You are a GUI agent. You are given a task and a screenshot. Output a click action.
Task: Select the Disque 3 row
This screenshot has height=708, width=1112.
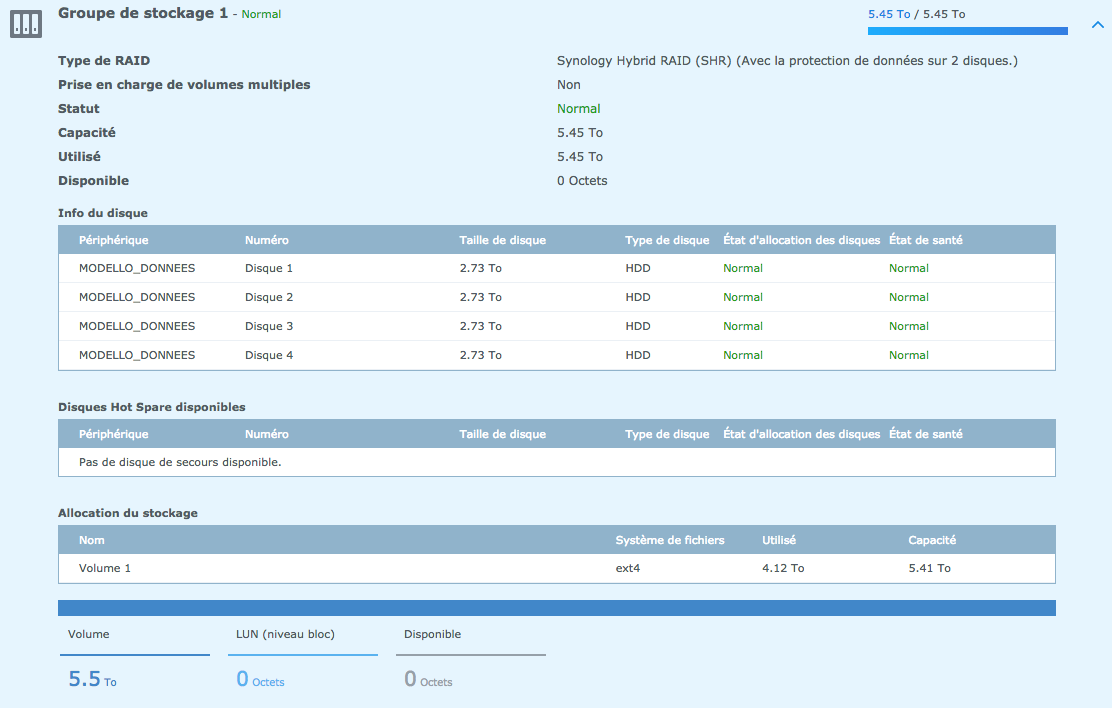pyautogui.click(x=557, y=326)
